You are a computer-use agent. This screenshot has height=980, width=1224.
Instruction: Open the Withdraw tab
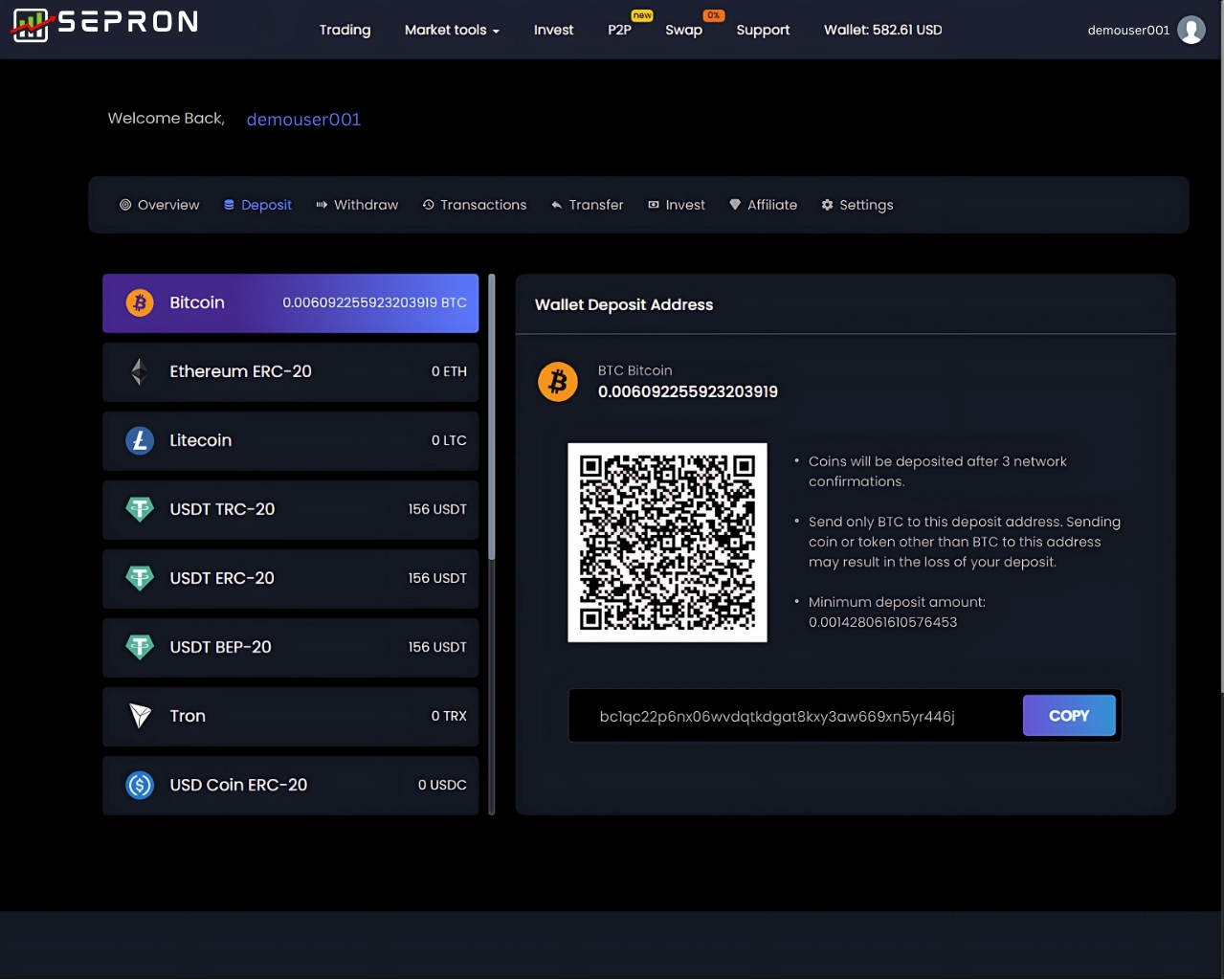click(357, 205)
